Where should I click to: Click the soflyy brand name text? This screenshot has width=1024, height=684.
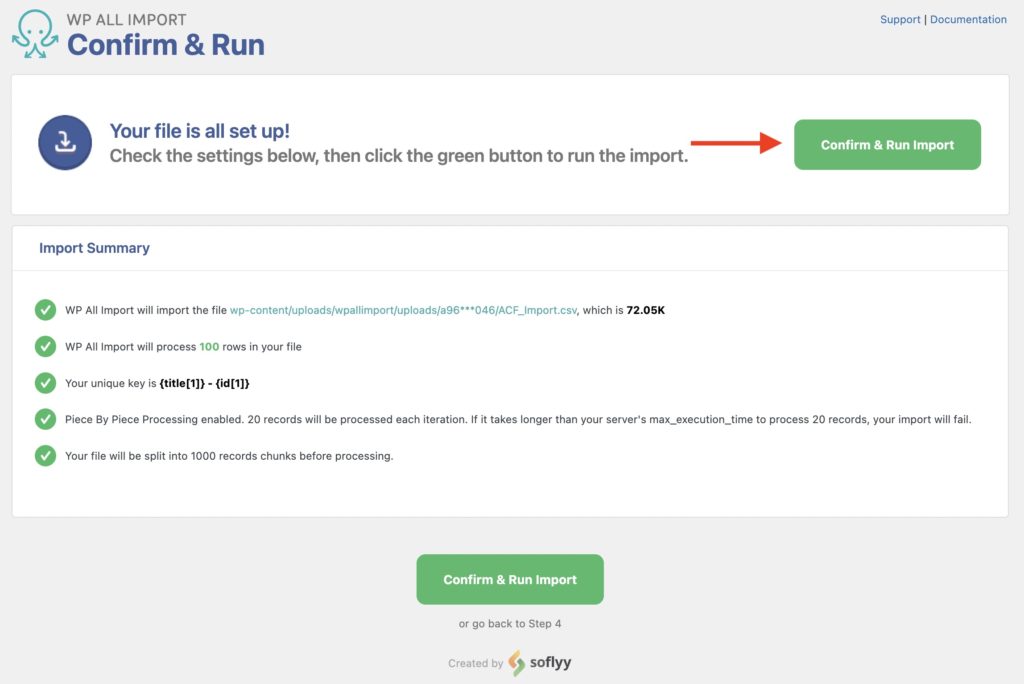(550, 663)
